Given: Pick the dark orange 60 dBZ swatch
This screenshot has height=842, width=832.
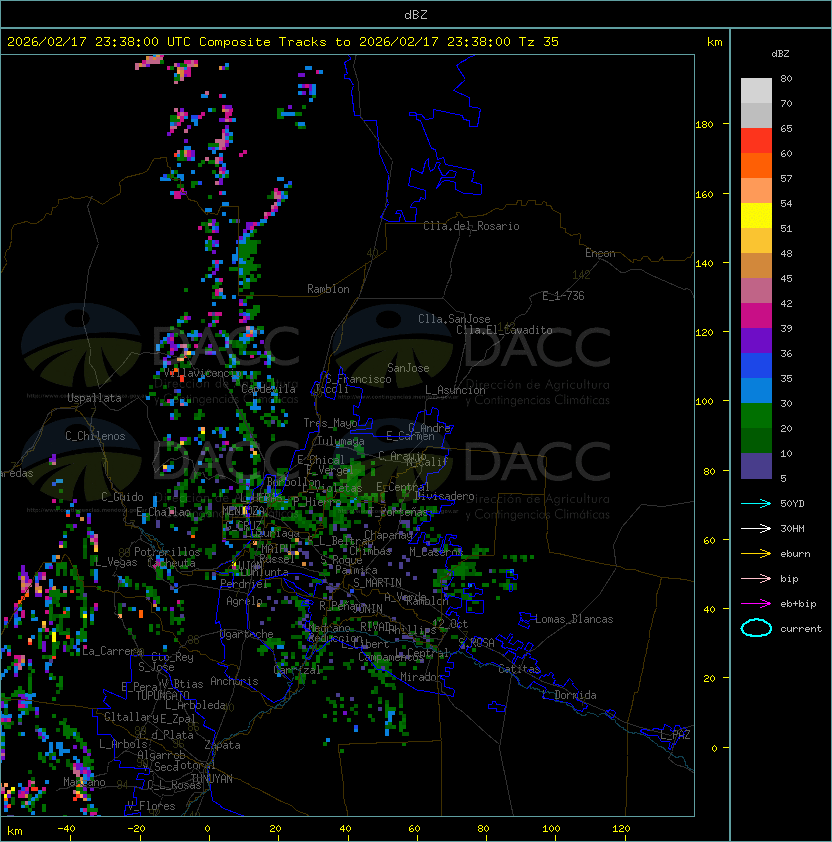Looking at the screenshot, I should pos(756,166).
